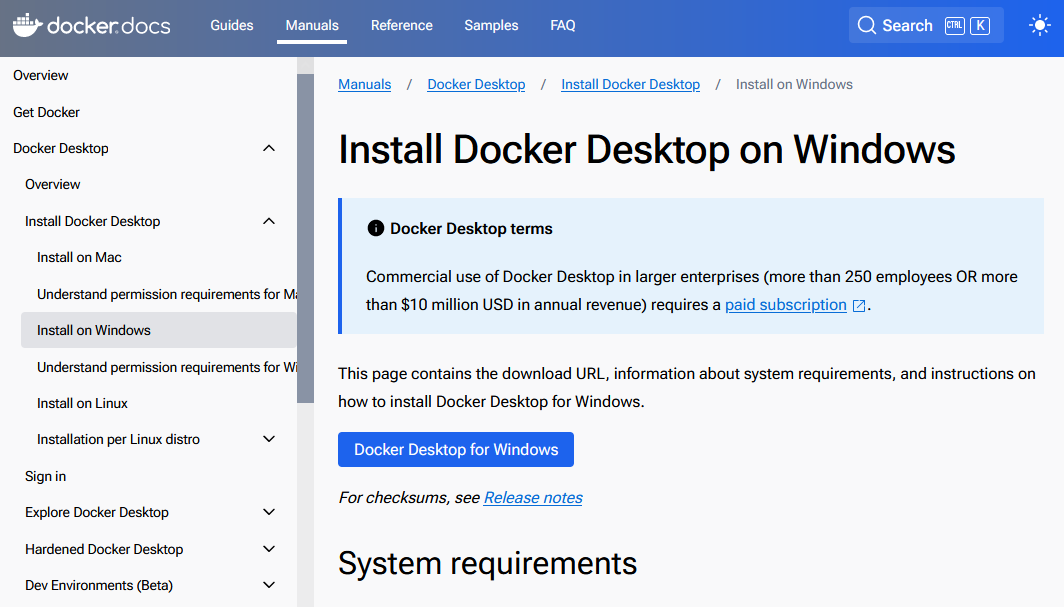Open the Release notes link

point(533,498)
